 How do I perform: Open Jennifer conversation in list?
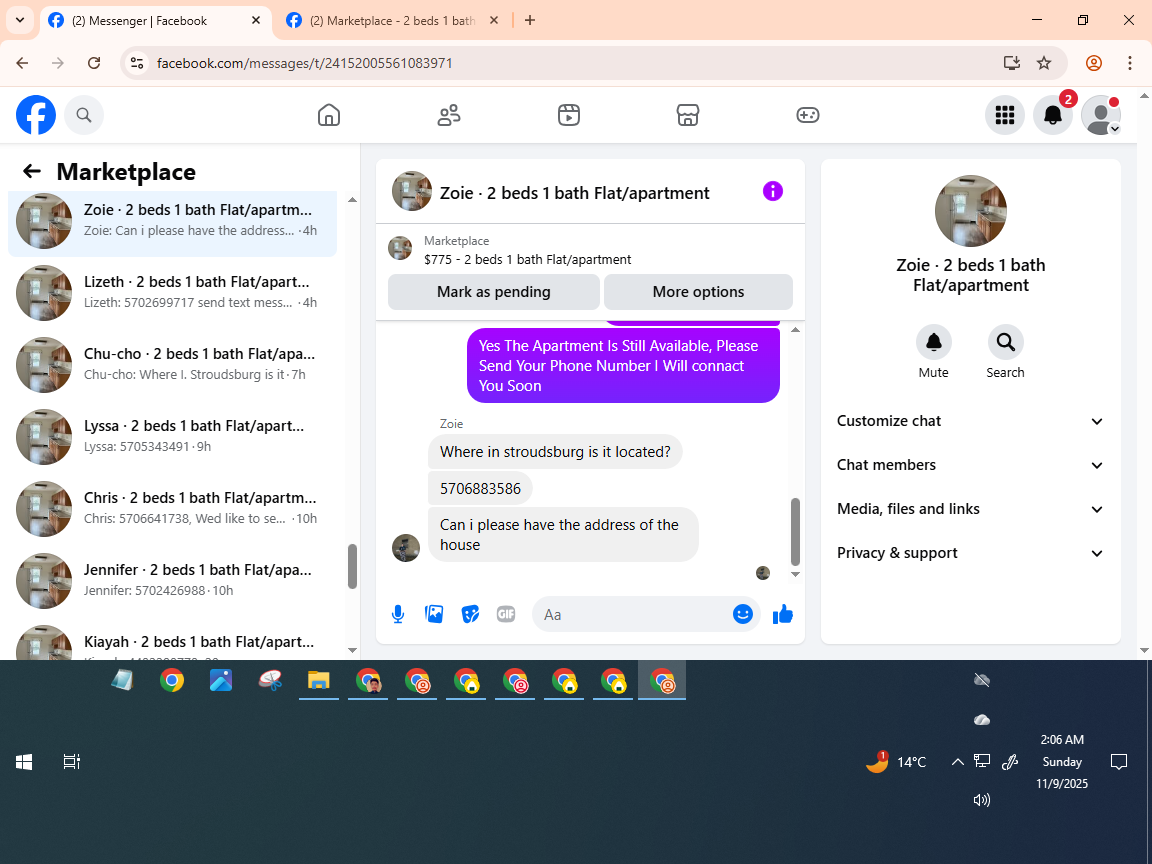click(173, 580)
